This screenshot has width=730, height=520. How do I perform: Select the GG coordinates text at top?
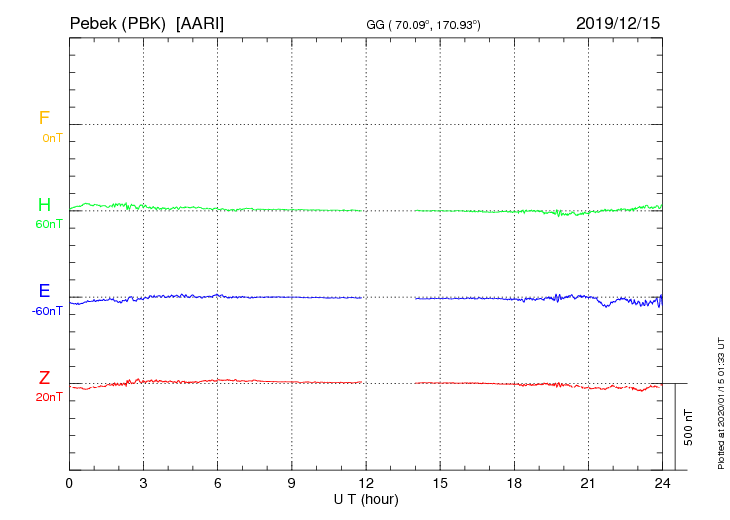click(x=425, y=24)
